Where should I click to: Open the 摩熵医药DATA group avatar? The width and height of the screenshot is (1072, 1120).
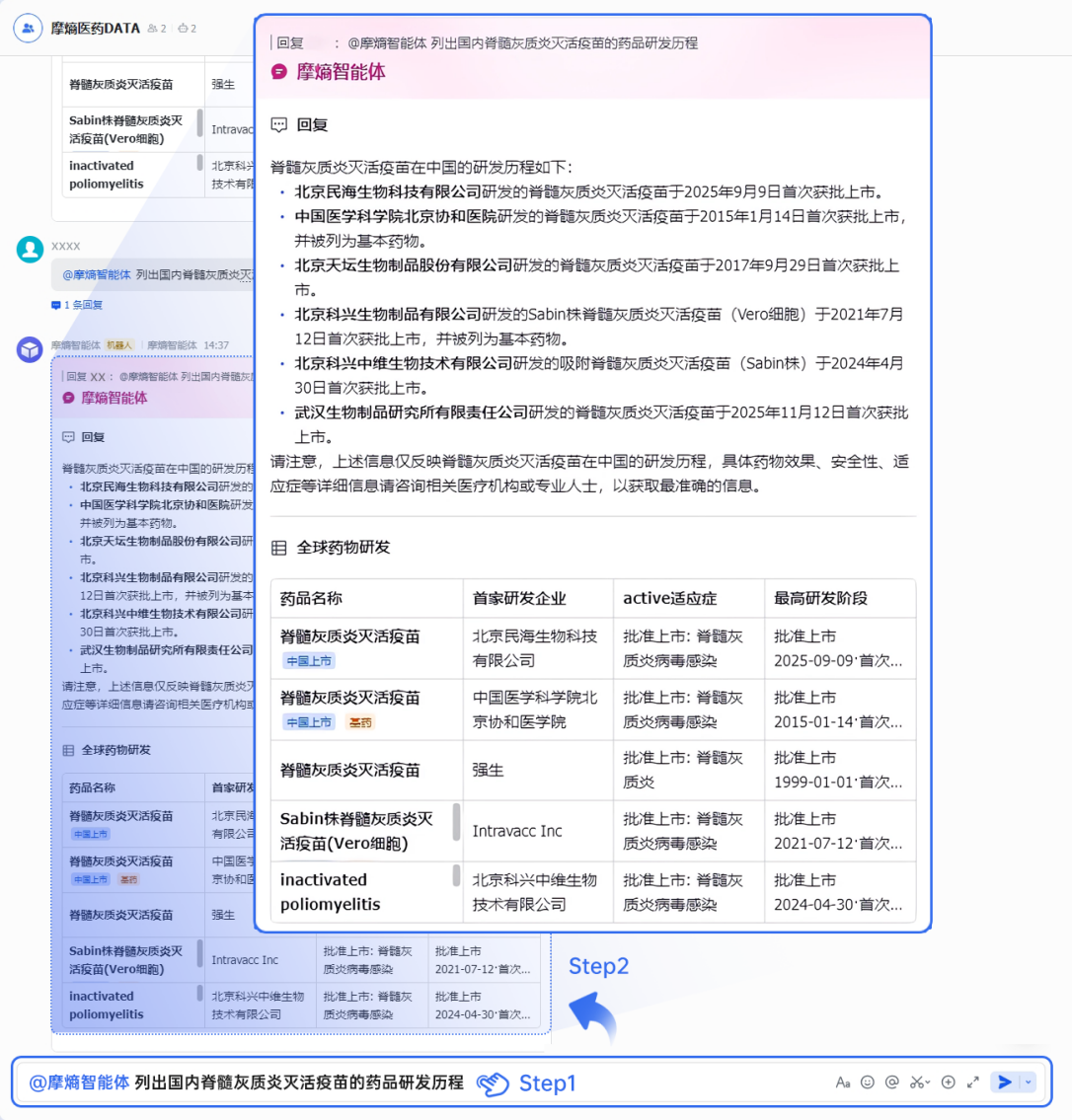click(28, 29)
